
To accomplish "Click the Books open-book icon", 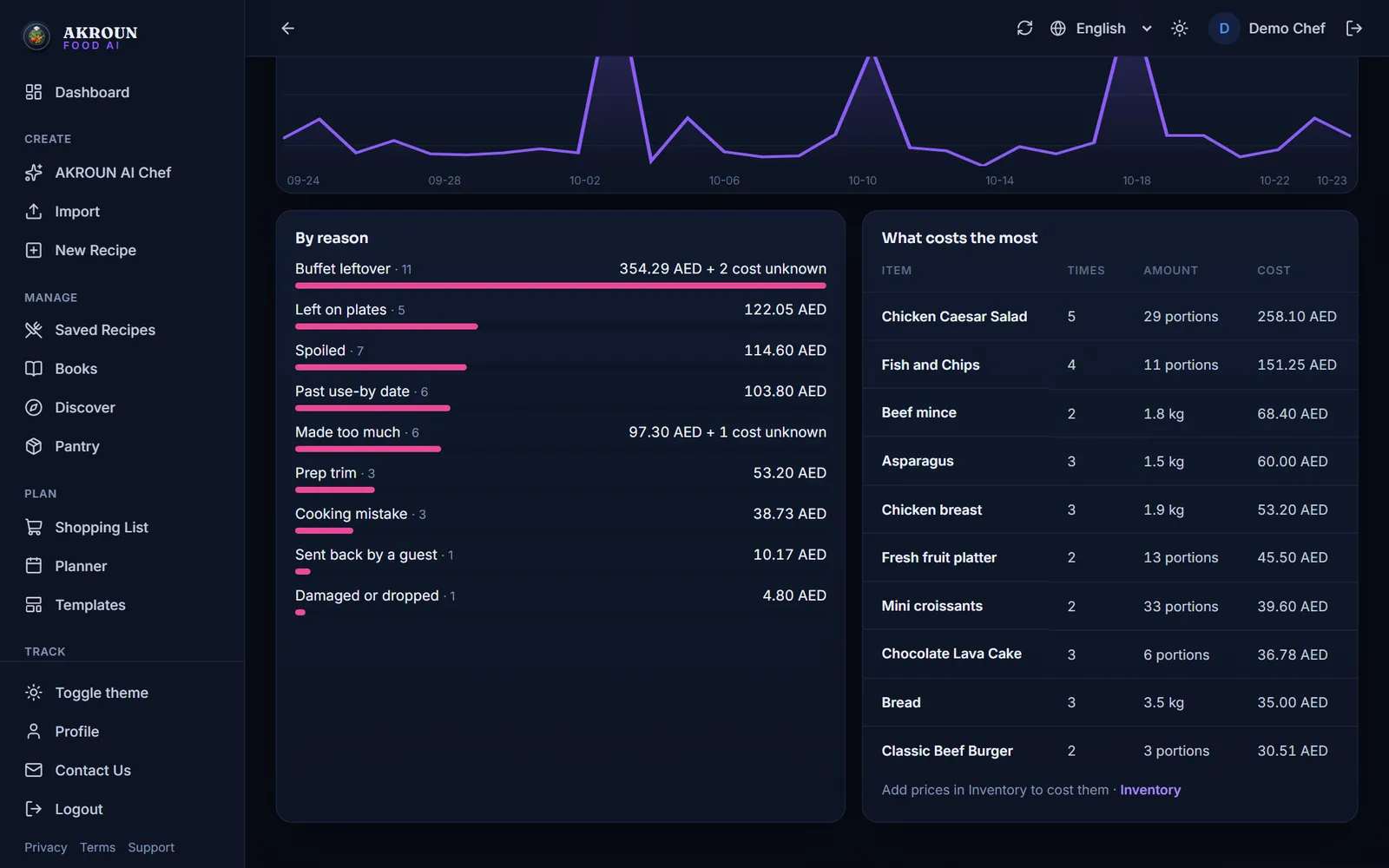I will pos(34,368).
